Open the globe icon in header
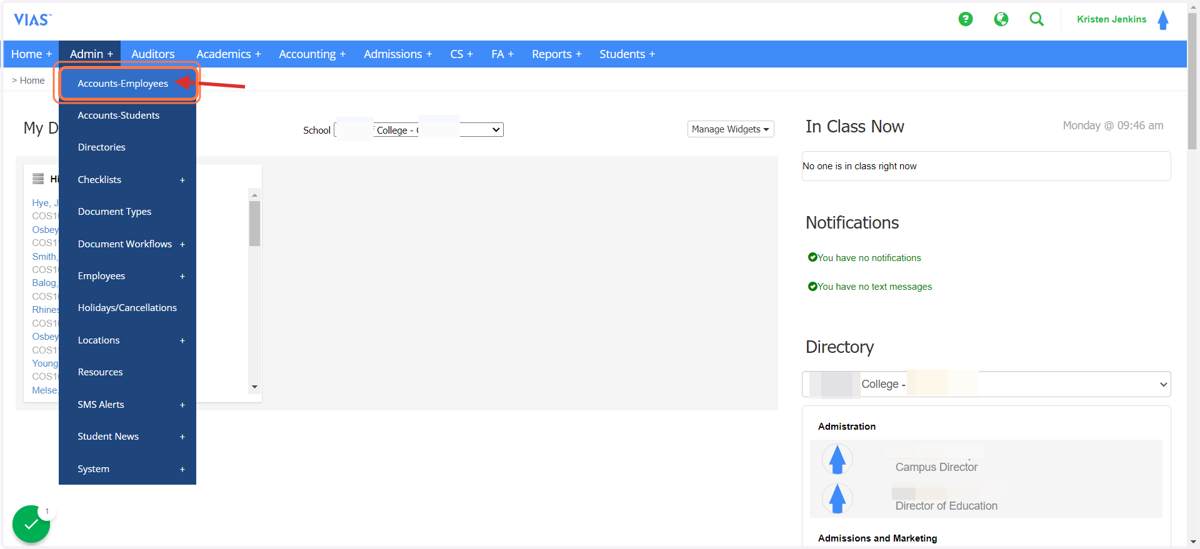This screenshot has height=549, width=1200. pyautogui.click(x=1001, y=19)
